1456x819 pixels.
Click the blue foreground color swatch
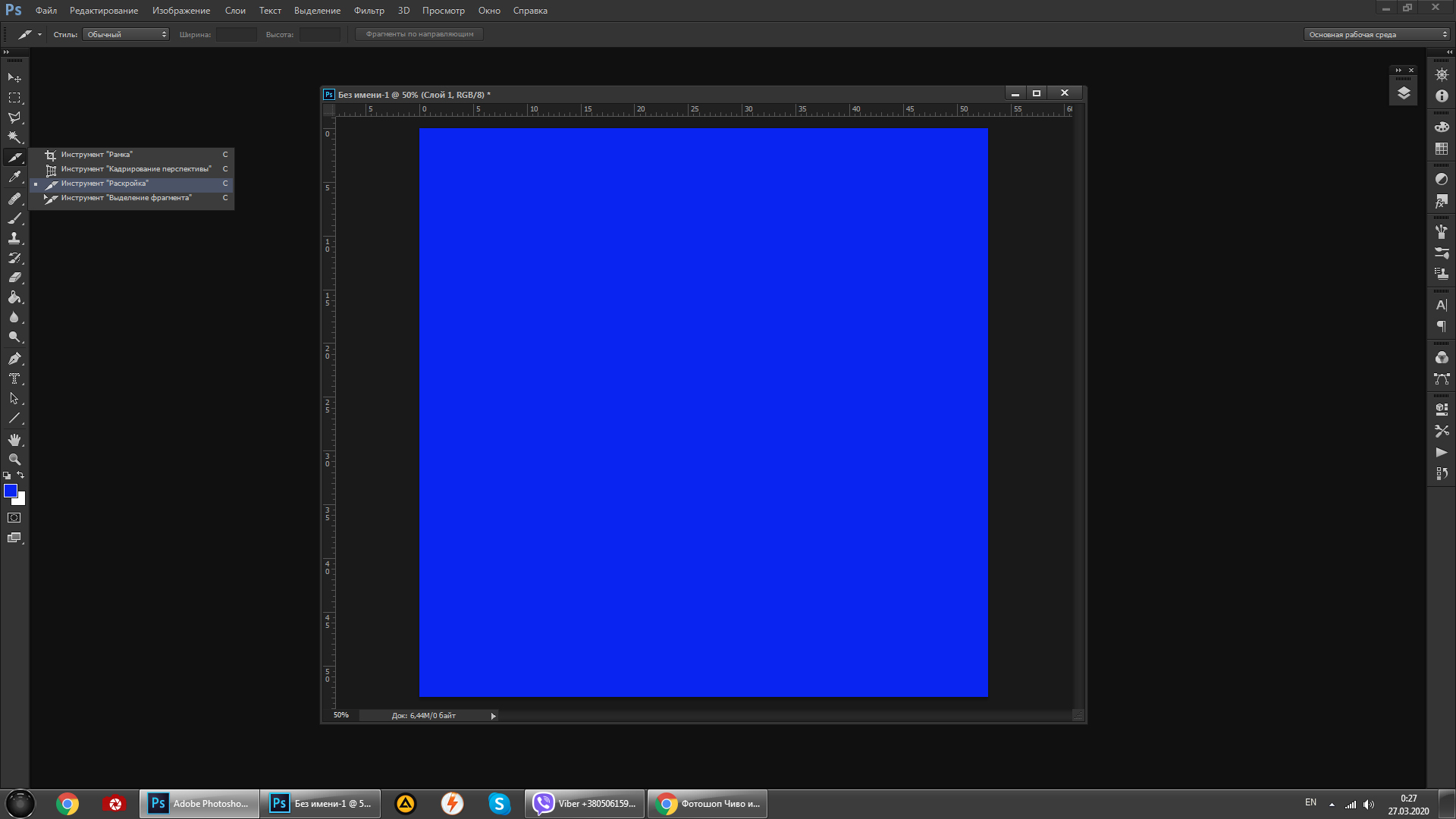pos(10,491)
